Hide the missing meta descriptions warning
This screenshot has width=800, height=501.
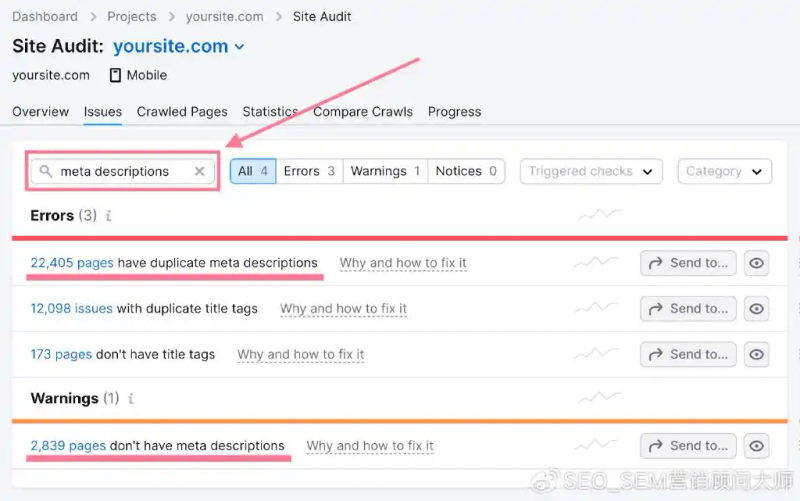tap(757, 446)
